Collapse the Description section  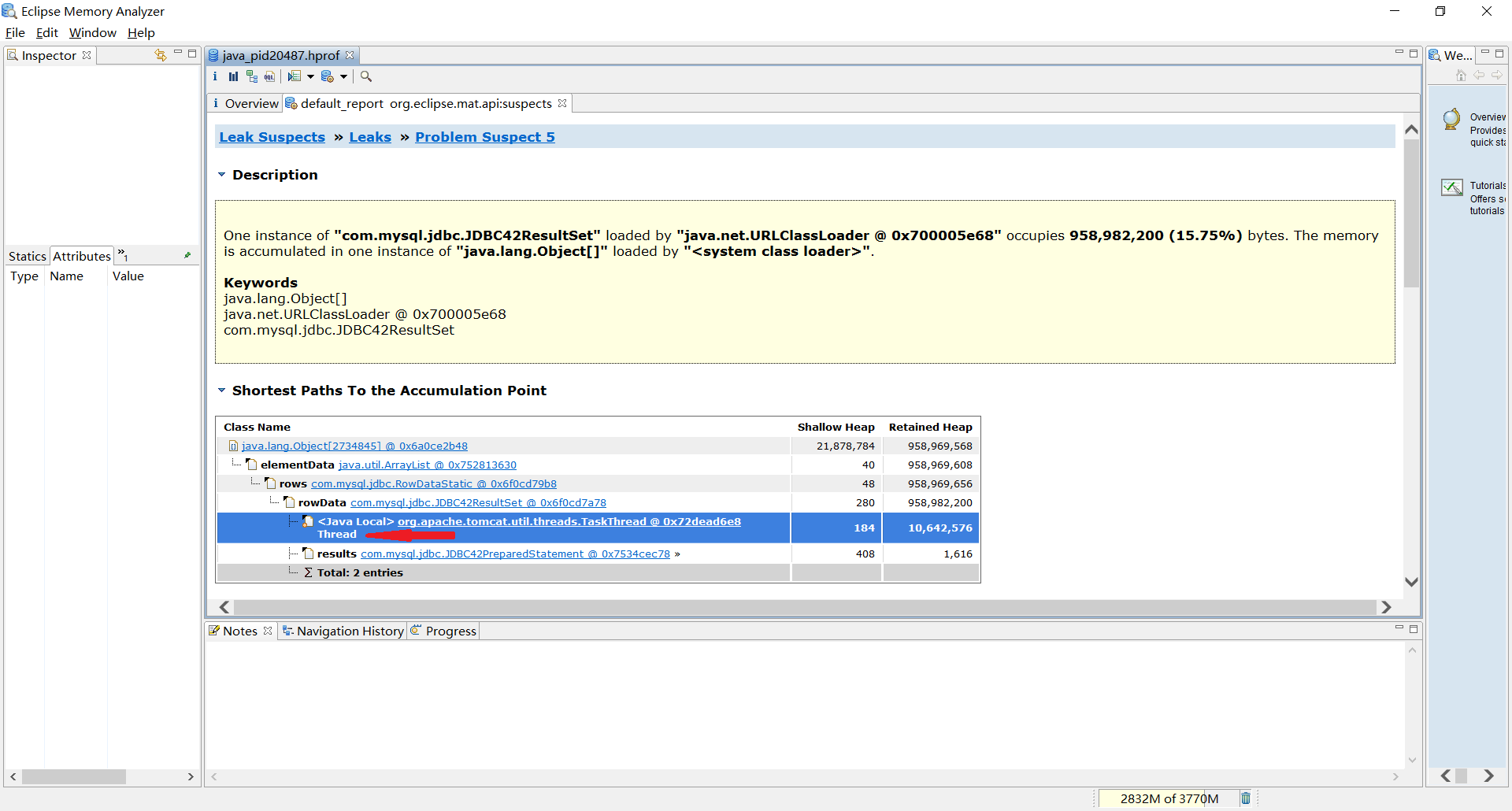222,175
